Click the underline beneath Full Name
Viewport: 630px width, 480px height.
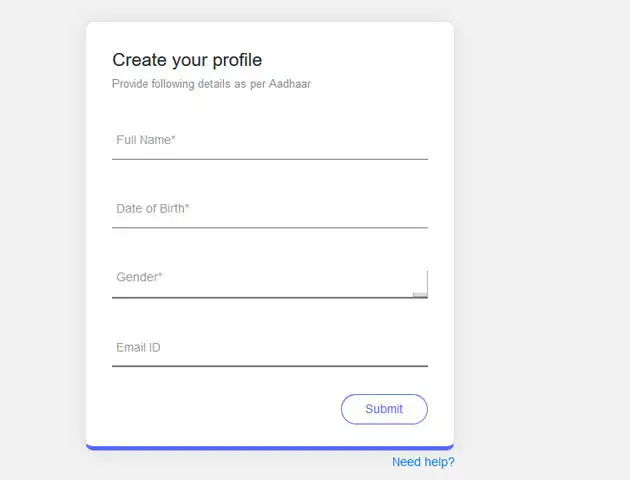point(270,159)
